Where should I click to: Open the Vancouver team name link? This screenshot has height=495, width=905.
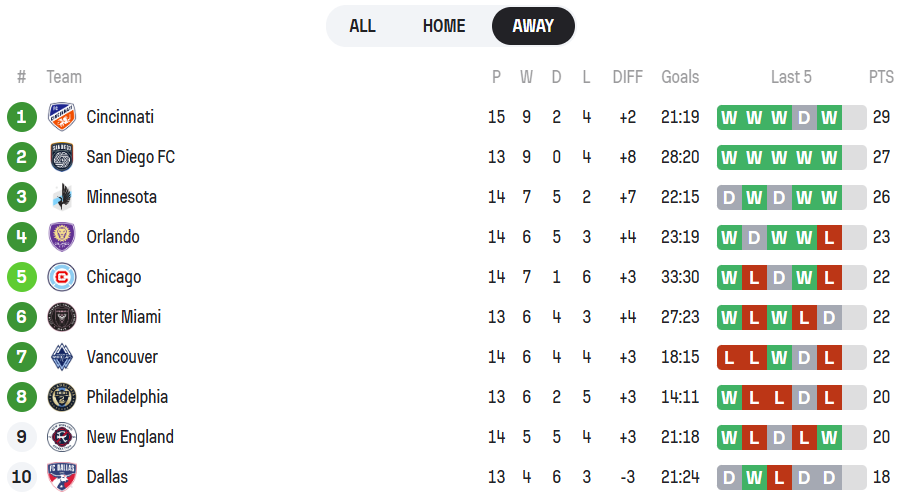pyautogui.click(x=122, y=357)
